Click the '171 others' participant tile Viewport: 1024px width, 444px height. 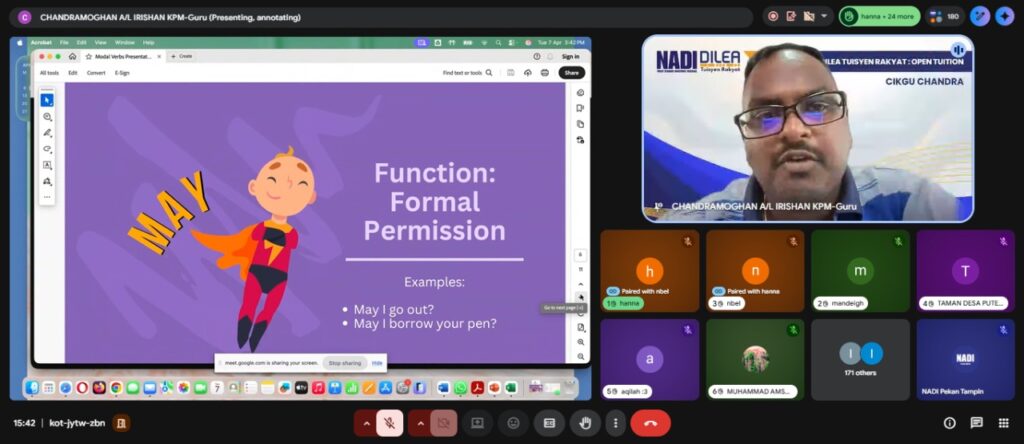[861, 359]
